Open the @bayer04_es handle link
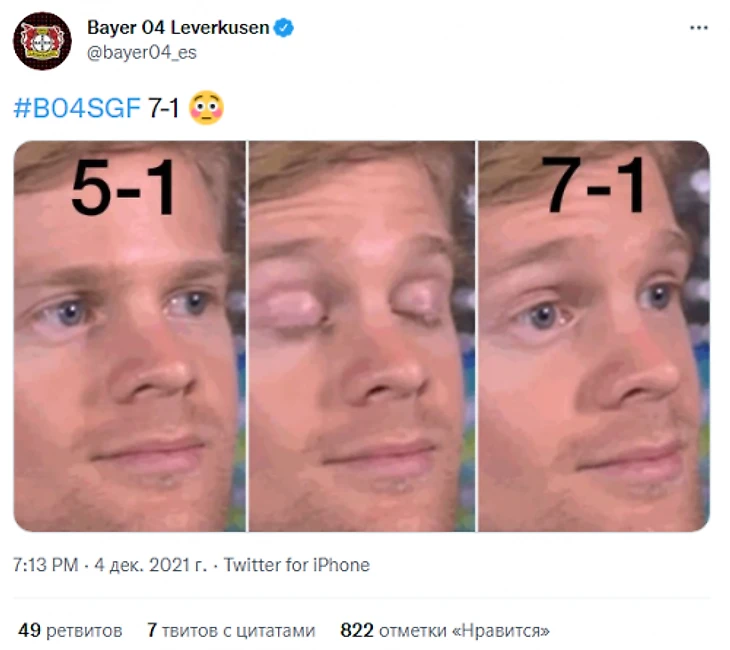This screenshot has width=730, height=650. coord(142,52)
